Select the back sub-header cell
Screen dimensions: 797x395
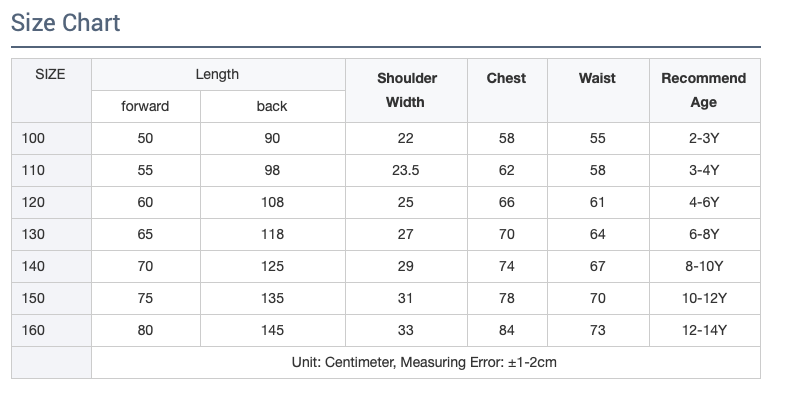tap(273, 107)
